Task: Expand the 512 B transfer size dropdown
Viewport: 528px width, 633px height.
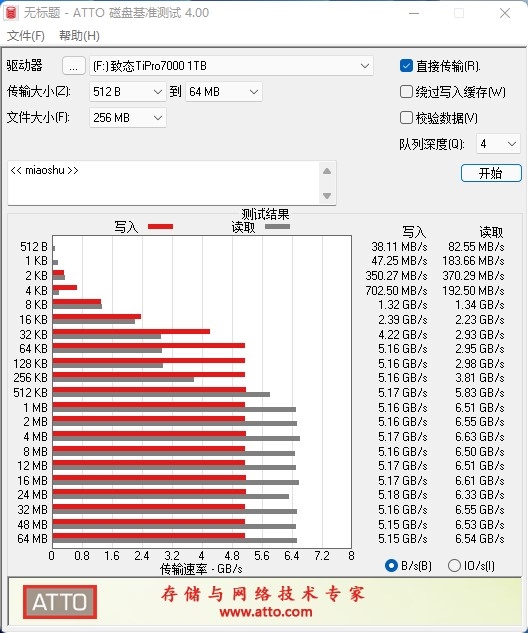Action: coord(128,92)
